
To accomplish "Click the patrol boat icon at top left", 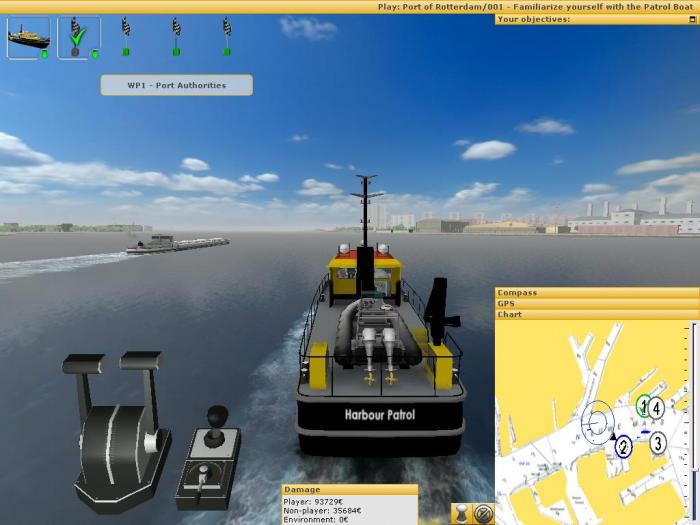I will [28, 38].
